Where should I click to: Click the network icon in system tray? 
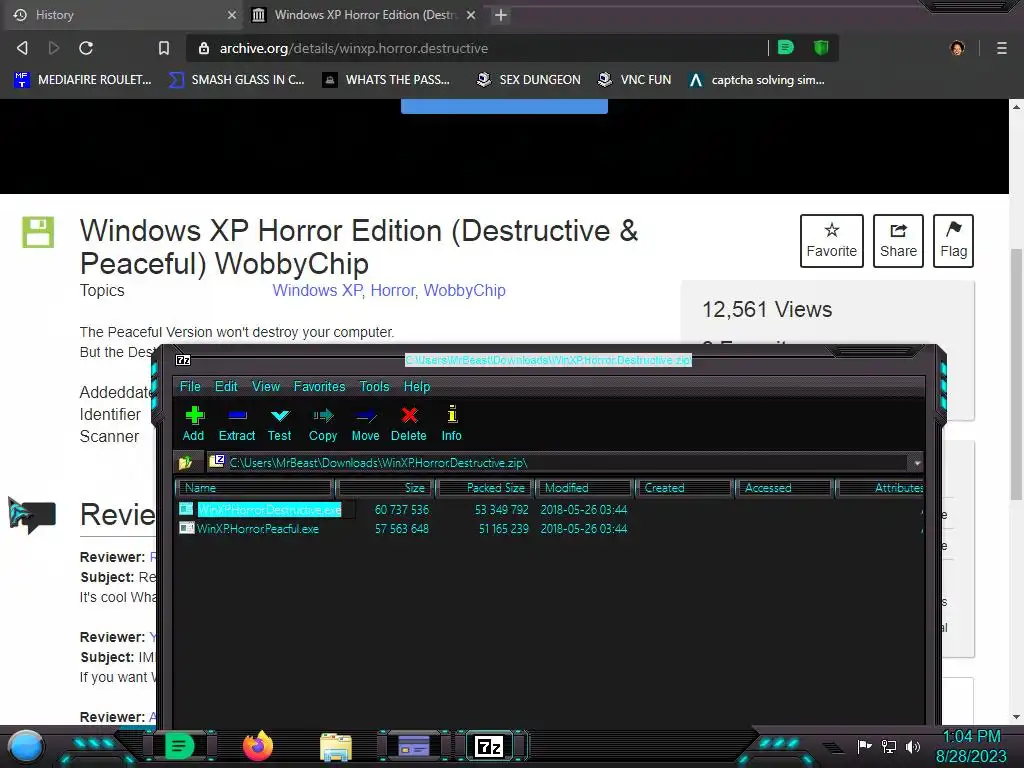point(889,746)
